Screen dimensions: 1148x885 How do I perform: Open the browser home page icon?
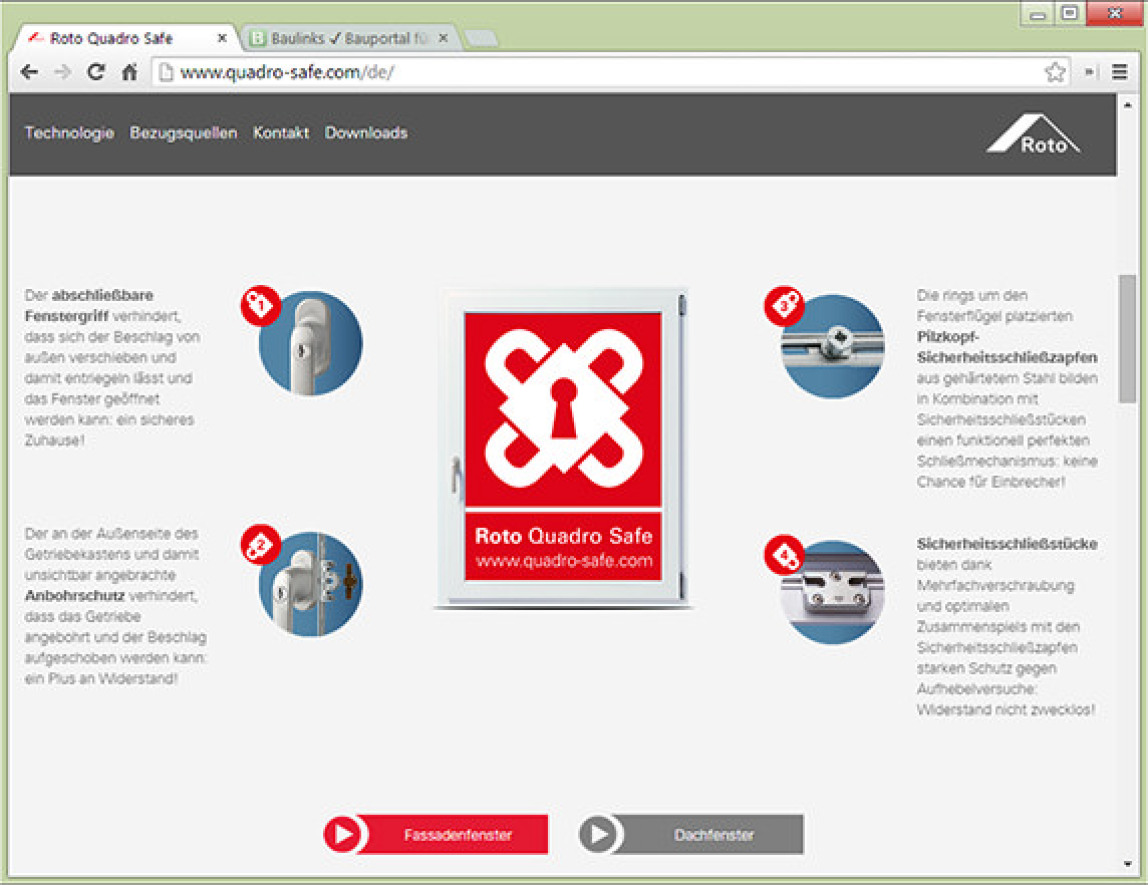click(130, 72)
